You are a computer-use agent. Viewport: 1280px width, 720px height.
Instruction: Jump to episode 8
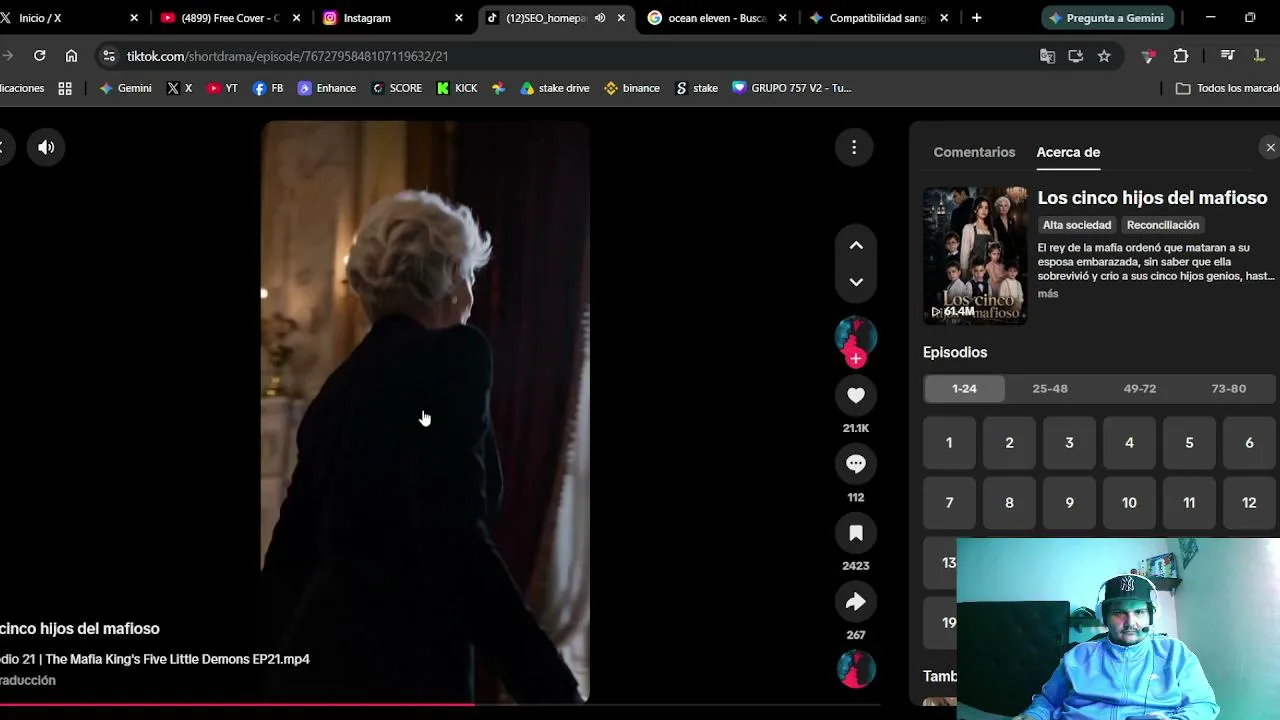[1009, 503]
